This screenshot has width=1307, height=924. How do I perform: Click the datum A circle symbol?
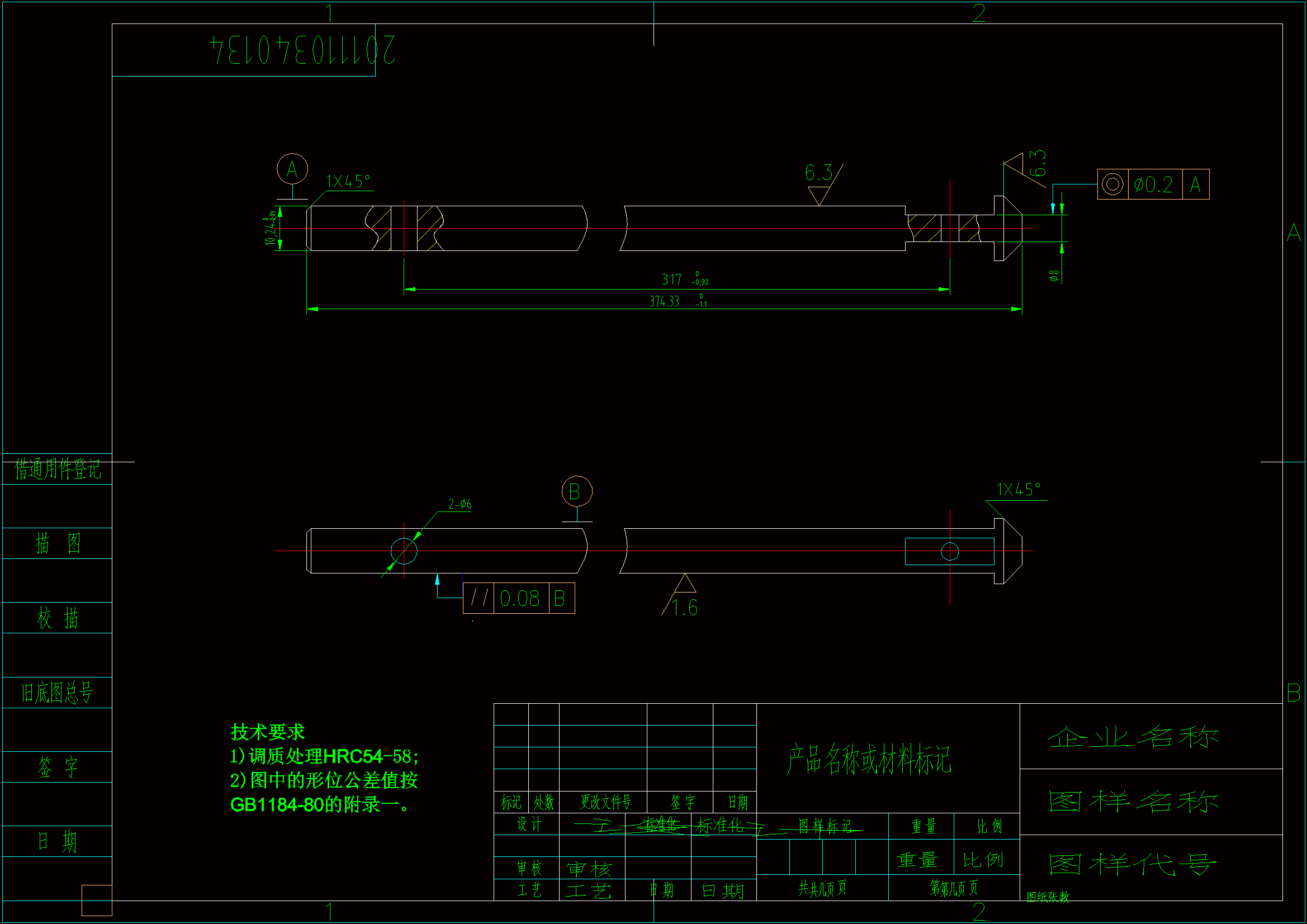pos(292,168)
